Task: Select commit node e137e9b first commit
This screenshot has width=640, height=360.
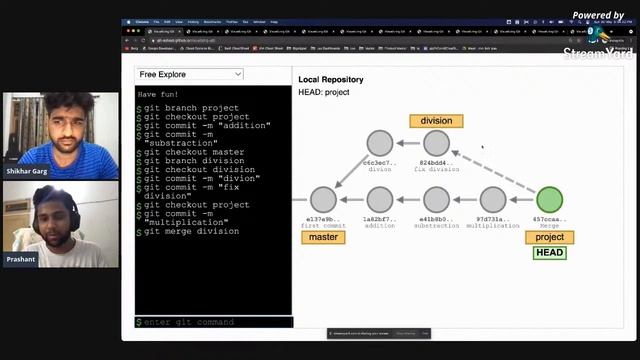Action: click(323, 200)
